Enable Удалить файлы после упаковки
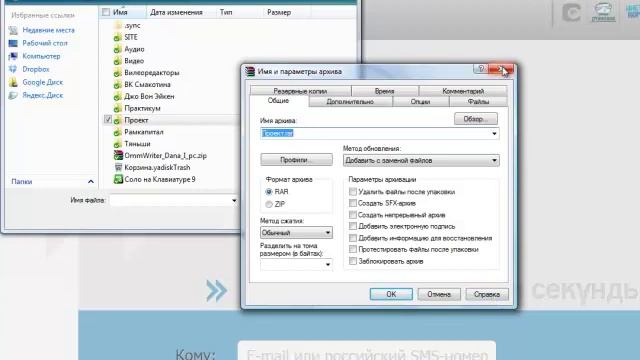Screen dimensions: 640x360 (x=353, y=191)
